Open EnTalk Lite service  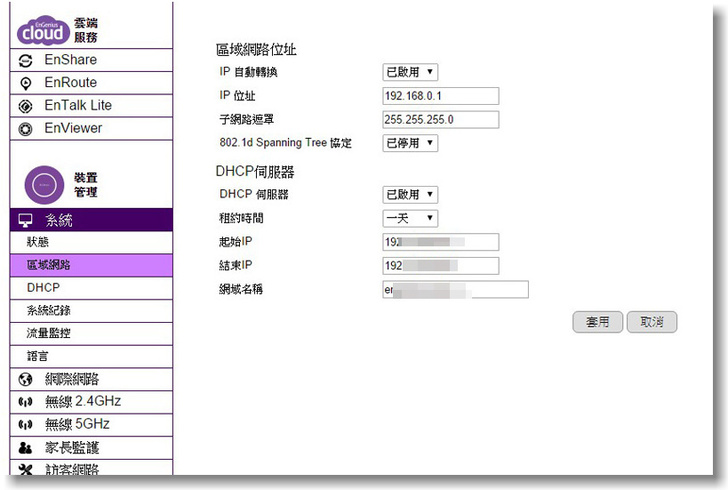coord(91,105)
